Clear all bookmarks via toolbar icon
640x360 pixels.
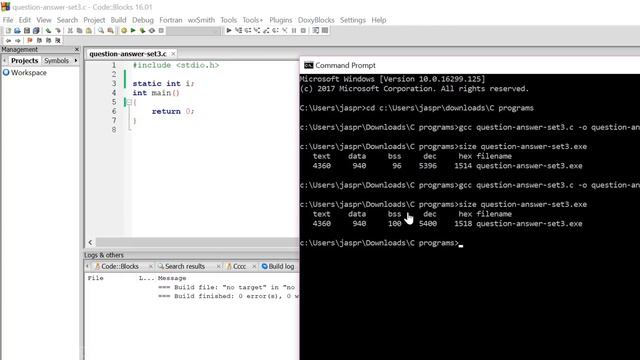58,40
